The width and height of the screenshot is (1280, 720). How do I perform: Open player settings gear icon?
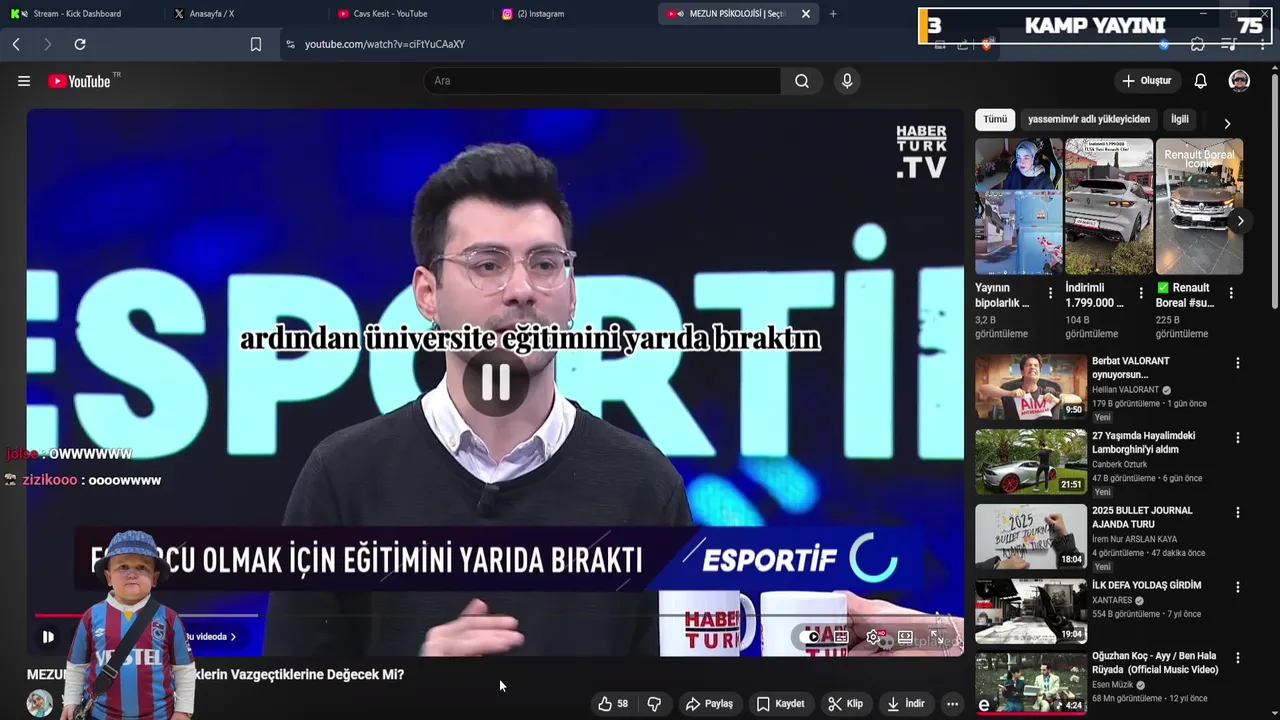click(874, 637)
